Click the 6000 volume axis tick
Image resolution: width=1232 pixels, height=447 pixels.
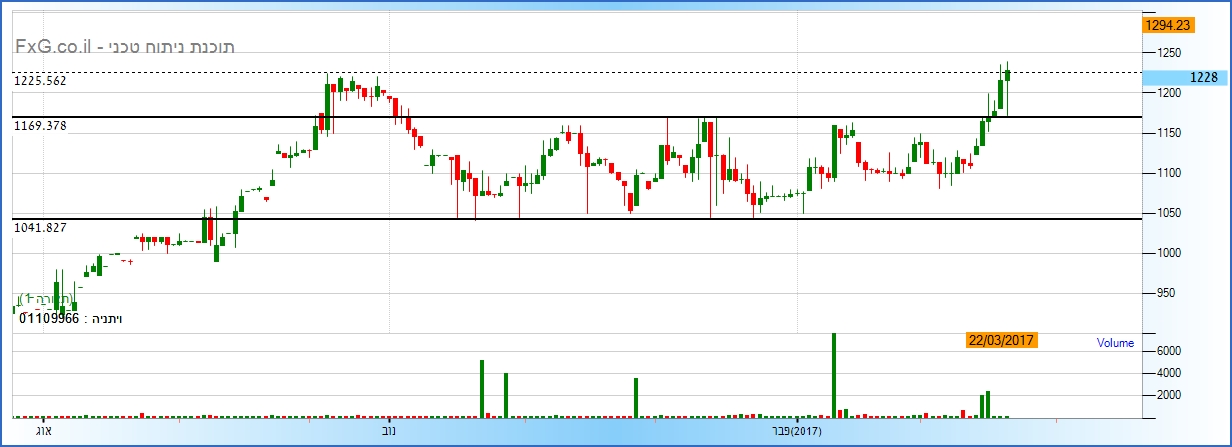(1170, 351)
